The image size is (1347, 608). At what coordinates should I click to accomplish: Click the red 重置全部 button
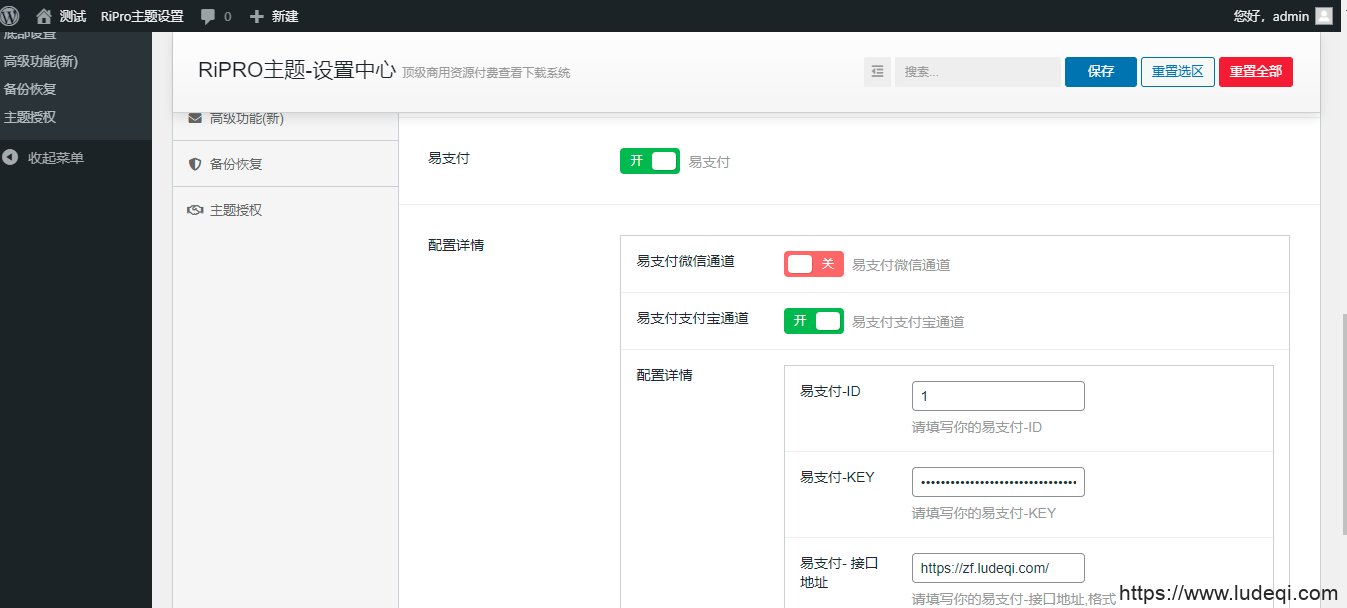coord(1256,72)
